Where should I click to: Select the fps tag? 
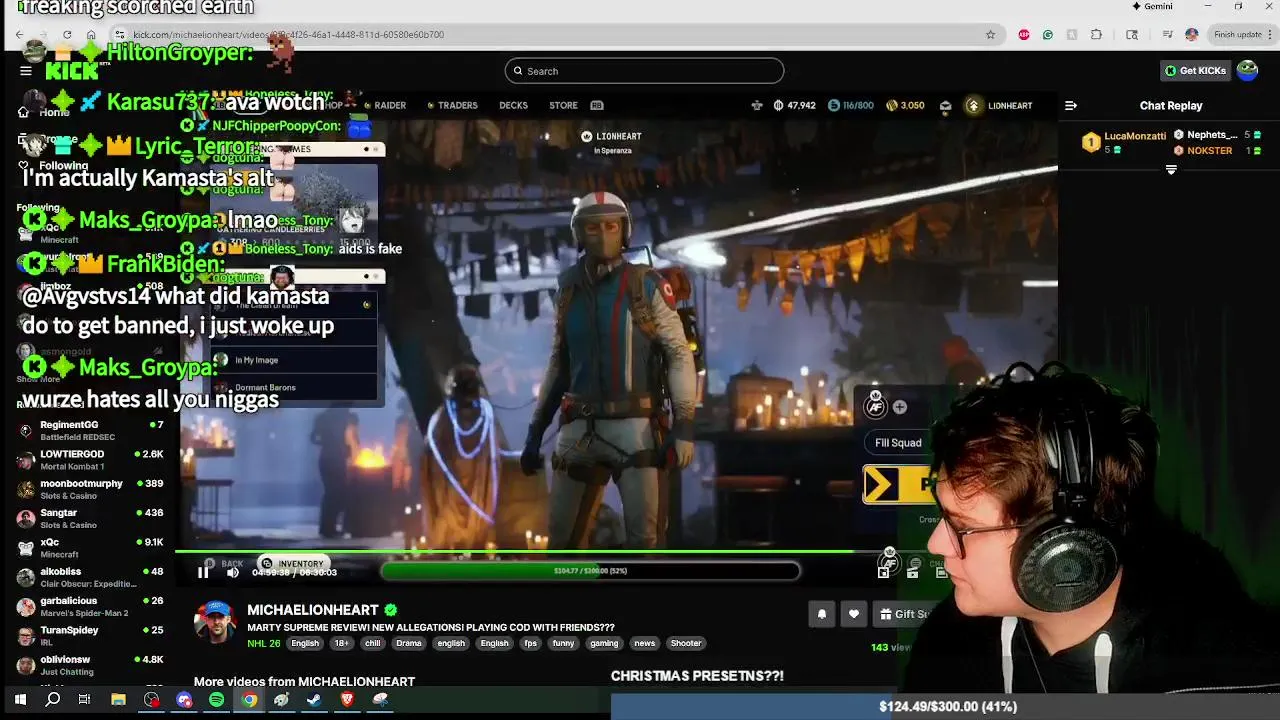pyautogui.click(x=530, y=643)
